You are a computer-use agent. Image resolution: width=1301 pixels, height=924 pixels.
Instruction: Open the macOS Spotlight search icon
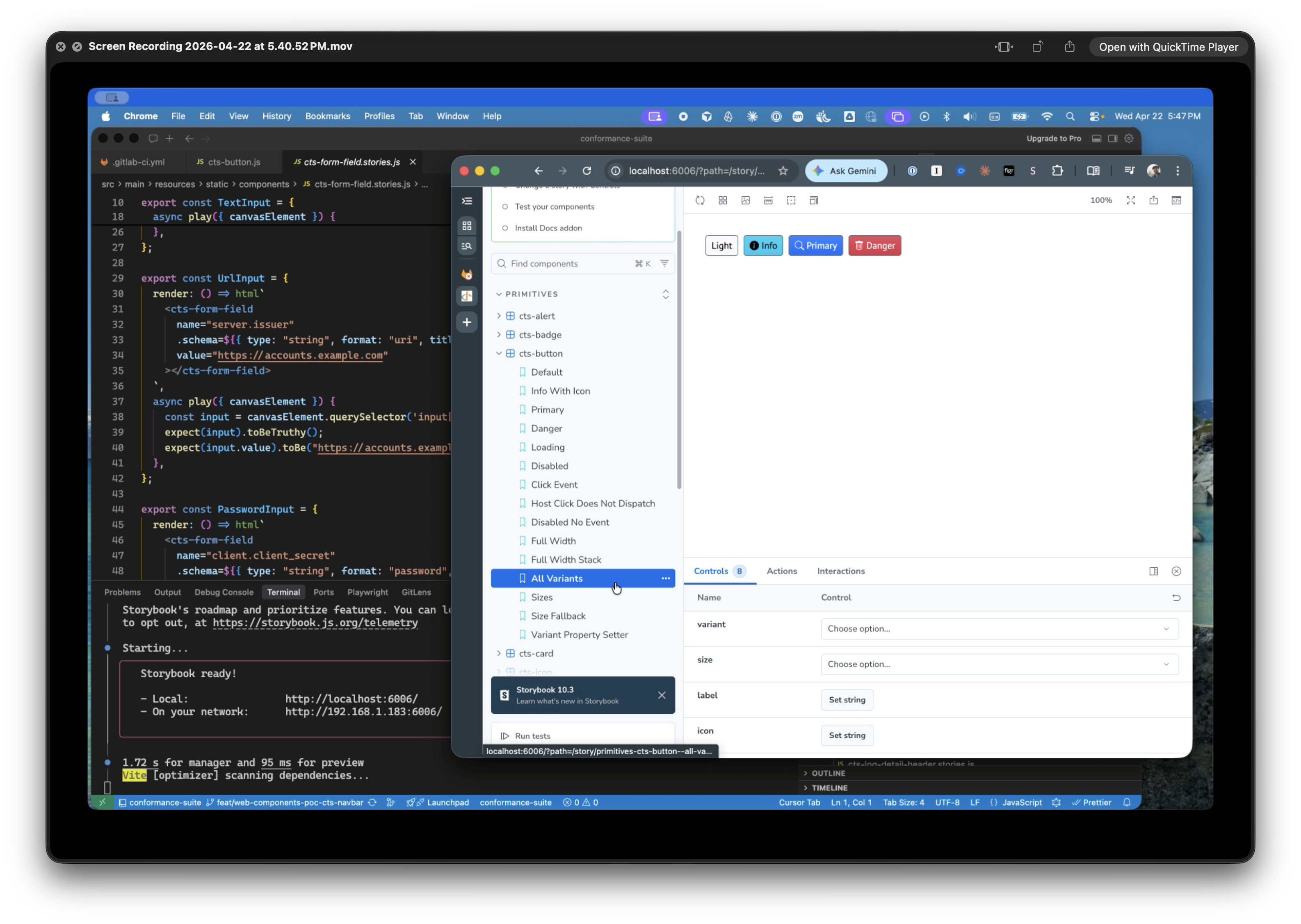(1070, 116)
